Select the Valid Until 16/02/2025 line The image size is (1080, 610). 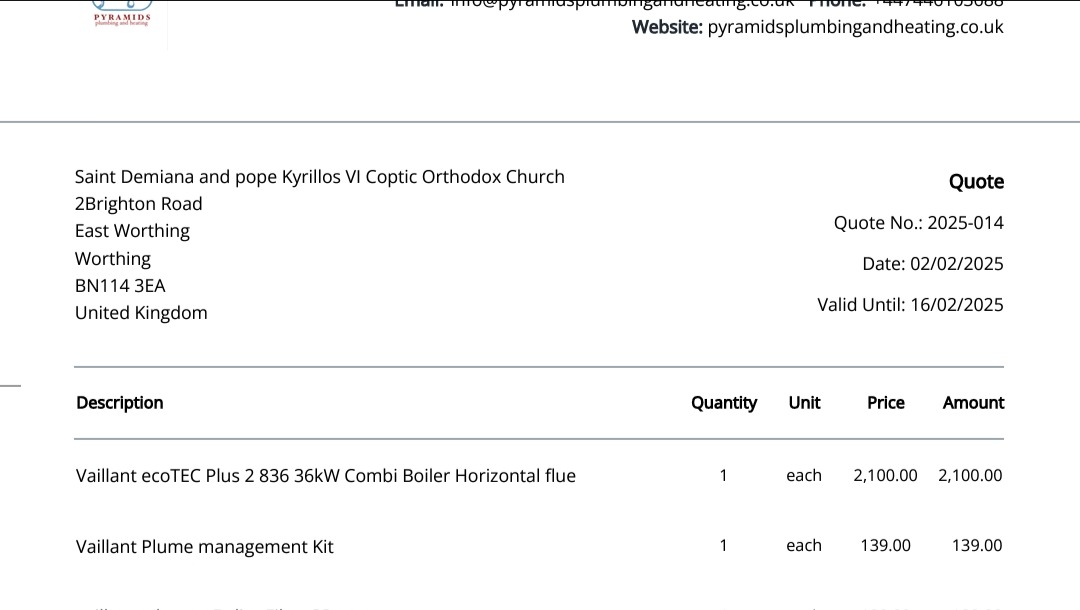click(x=910, y=305)
